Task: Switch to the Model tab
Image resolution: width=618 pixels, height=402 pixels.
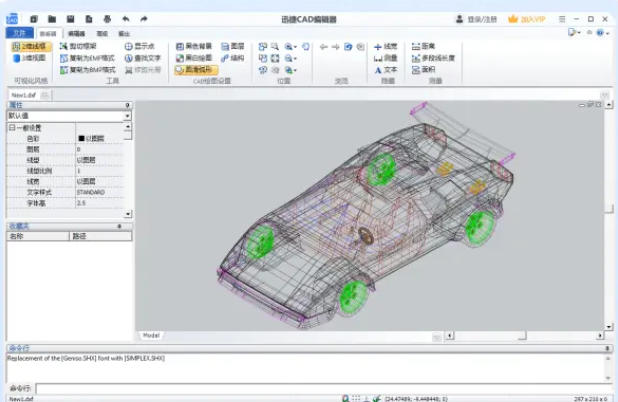Action: (x=151, y=335)
